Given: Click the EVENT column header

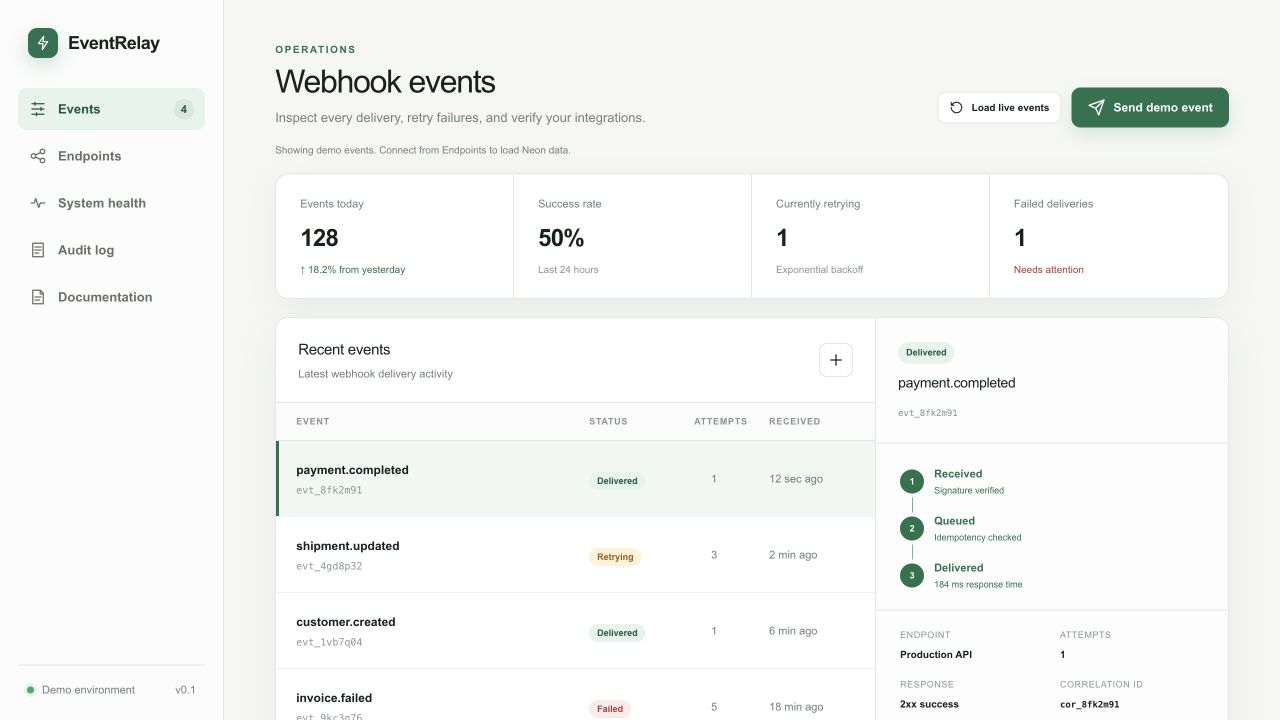Looking at the screenshot, I should tap(313, 421).
